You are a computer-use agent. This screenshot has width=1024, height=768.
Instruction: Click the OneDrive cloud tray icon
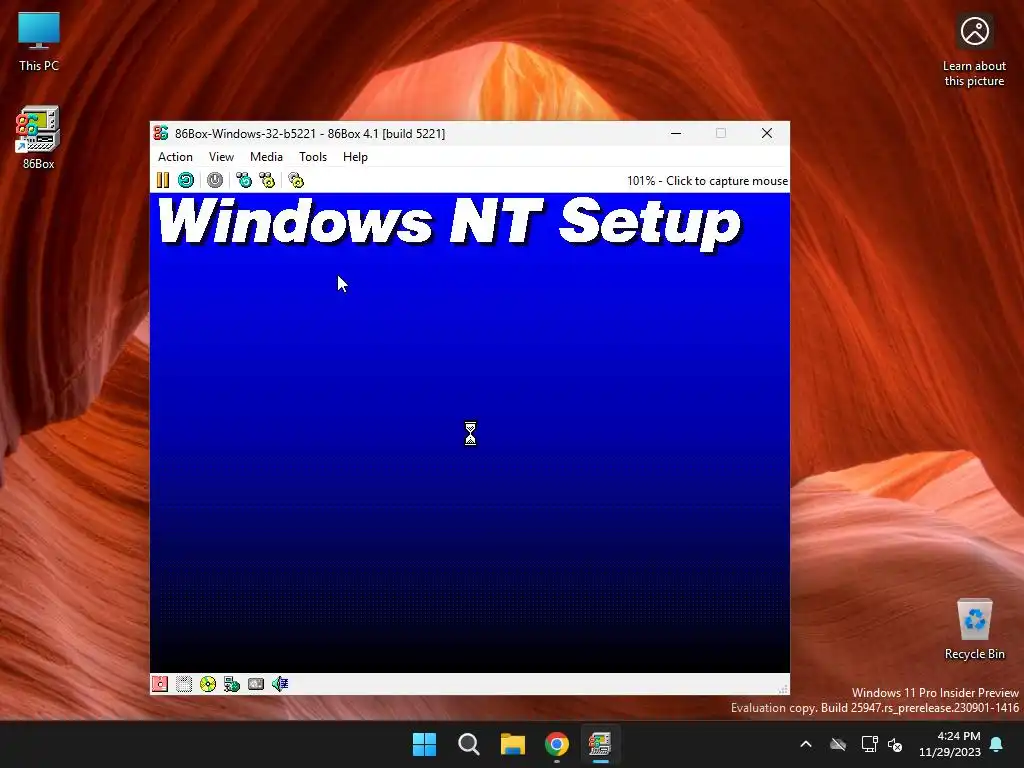[x=838, y=744]
